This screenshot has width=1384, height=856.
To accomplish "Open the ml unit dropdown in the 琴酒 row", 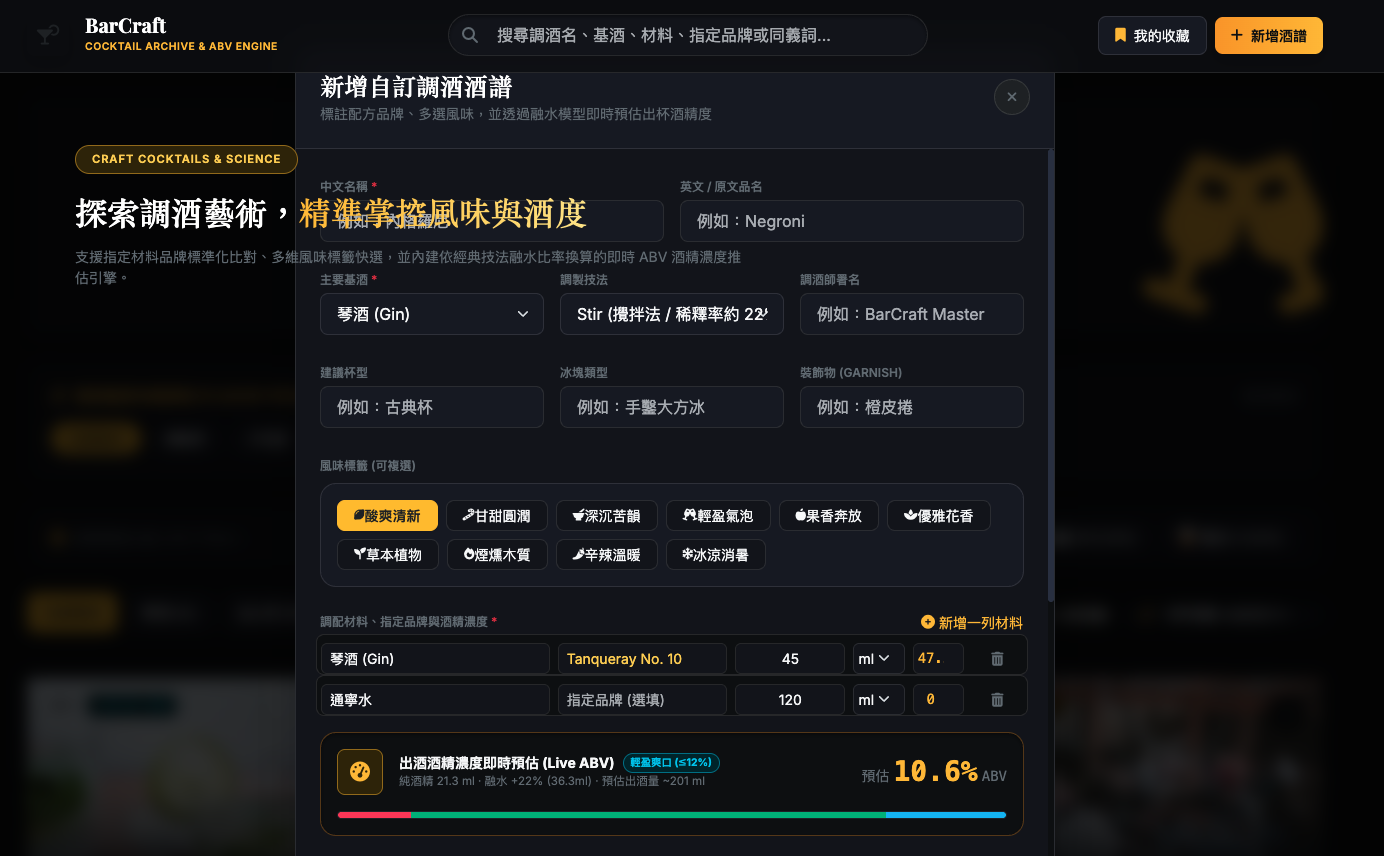I will coord(879,659).
